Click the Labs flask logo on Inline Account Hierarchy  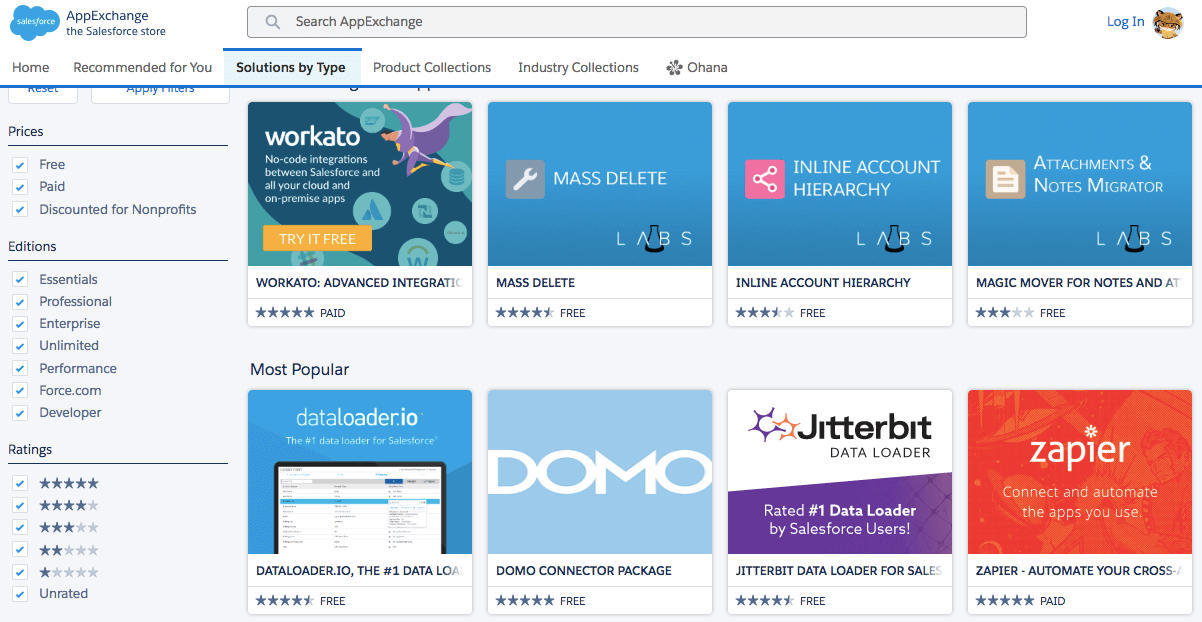[895, 238]
